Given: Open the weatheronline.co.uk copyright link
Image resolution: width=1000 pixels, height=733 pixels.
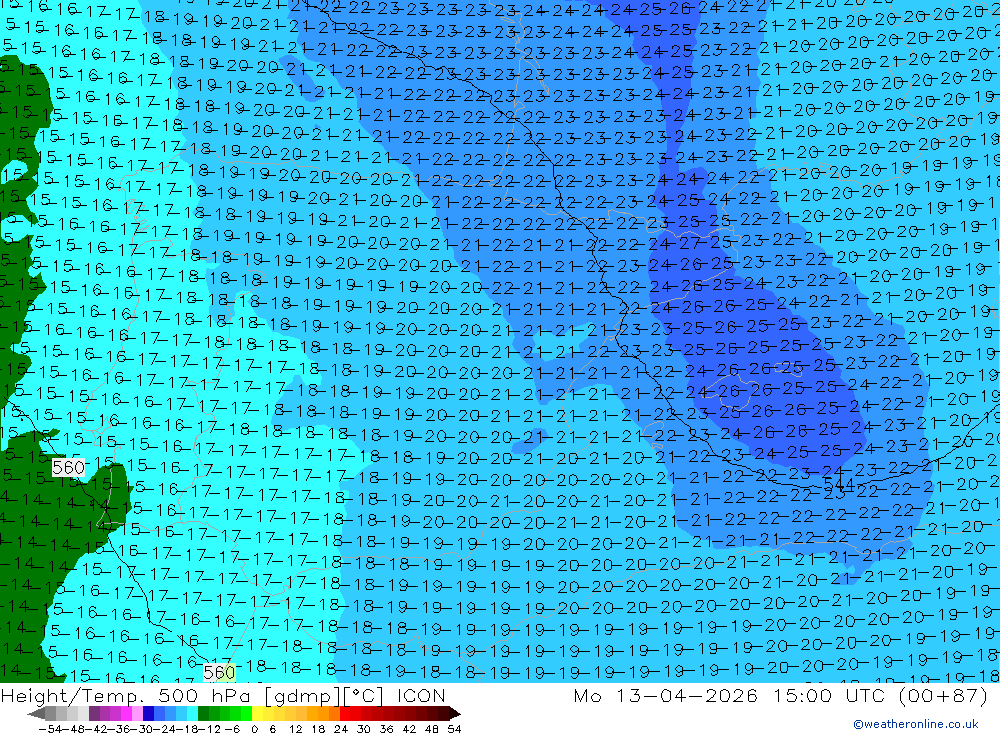Looking at the screenshot, I should click(915, 724).
